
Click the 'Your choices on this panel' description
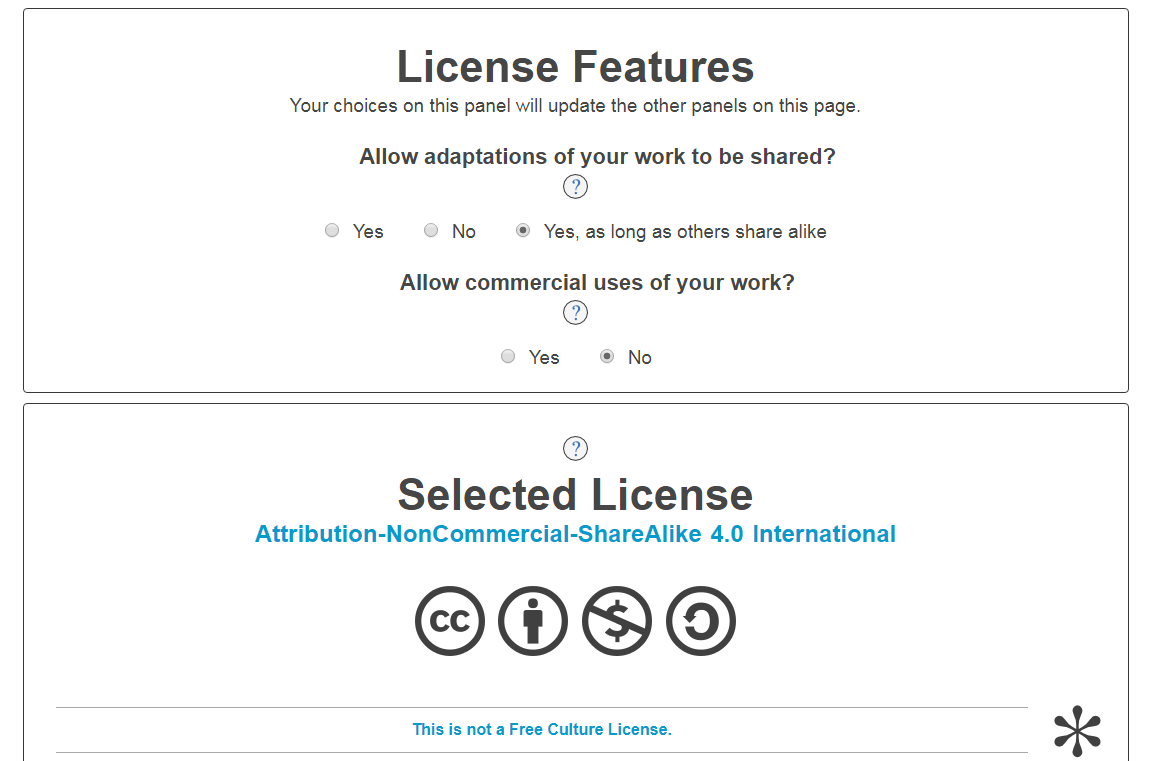(575, 106)
